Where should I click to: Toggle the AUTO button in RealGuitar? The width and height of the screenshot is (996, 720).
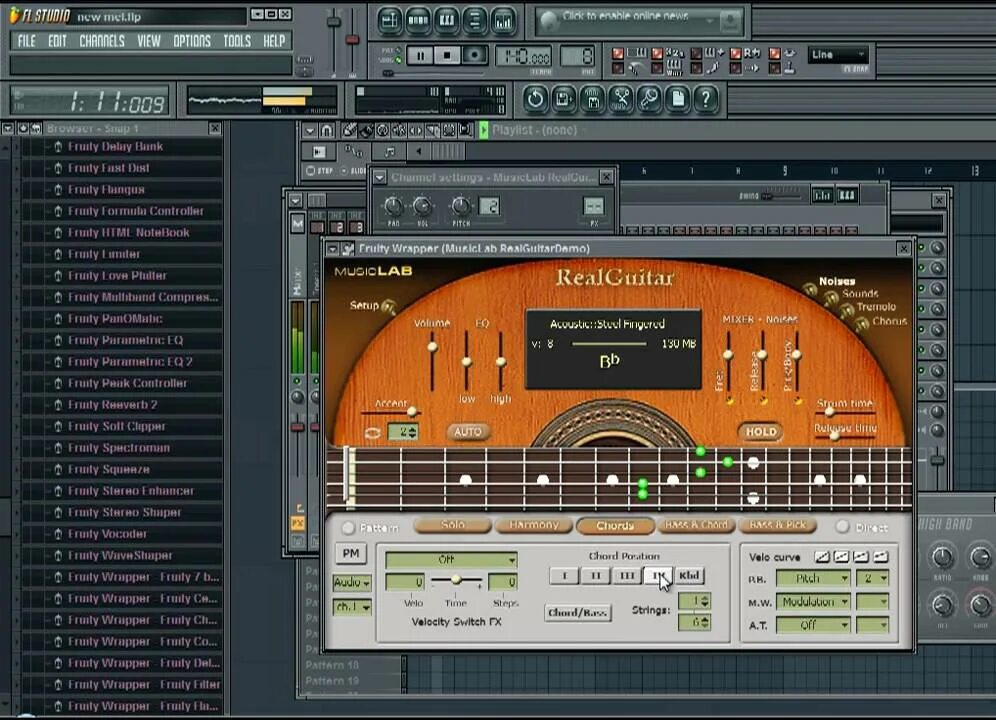click(468, 431)
